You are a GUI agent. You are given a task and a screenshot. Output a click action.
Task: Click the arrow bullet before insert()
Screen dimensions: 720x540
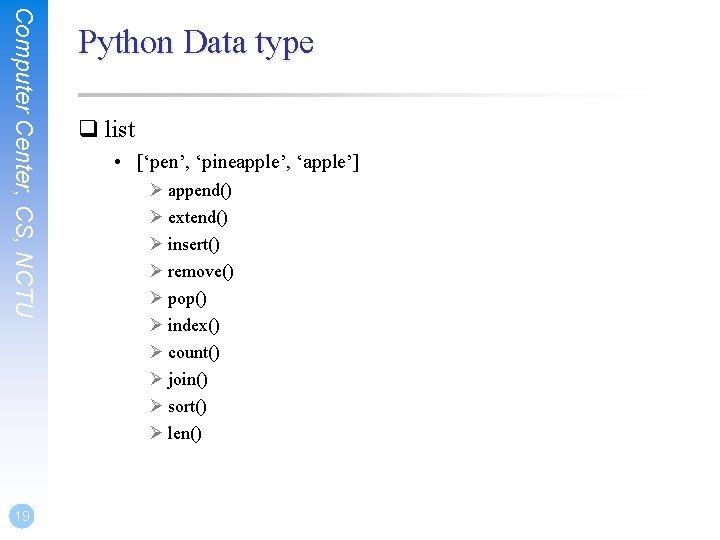pyautogui.click(x=156, y=244)
